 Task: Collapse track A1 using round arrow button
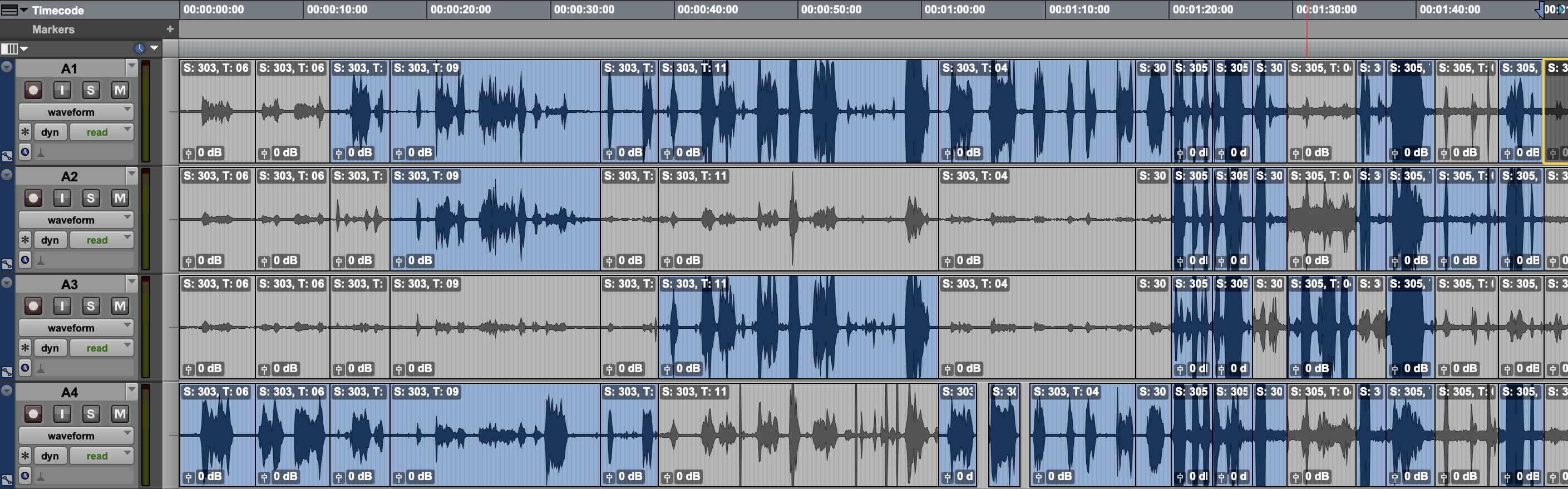coord(7,67)
